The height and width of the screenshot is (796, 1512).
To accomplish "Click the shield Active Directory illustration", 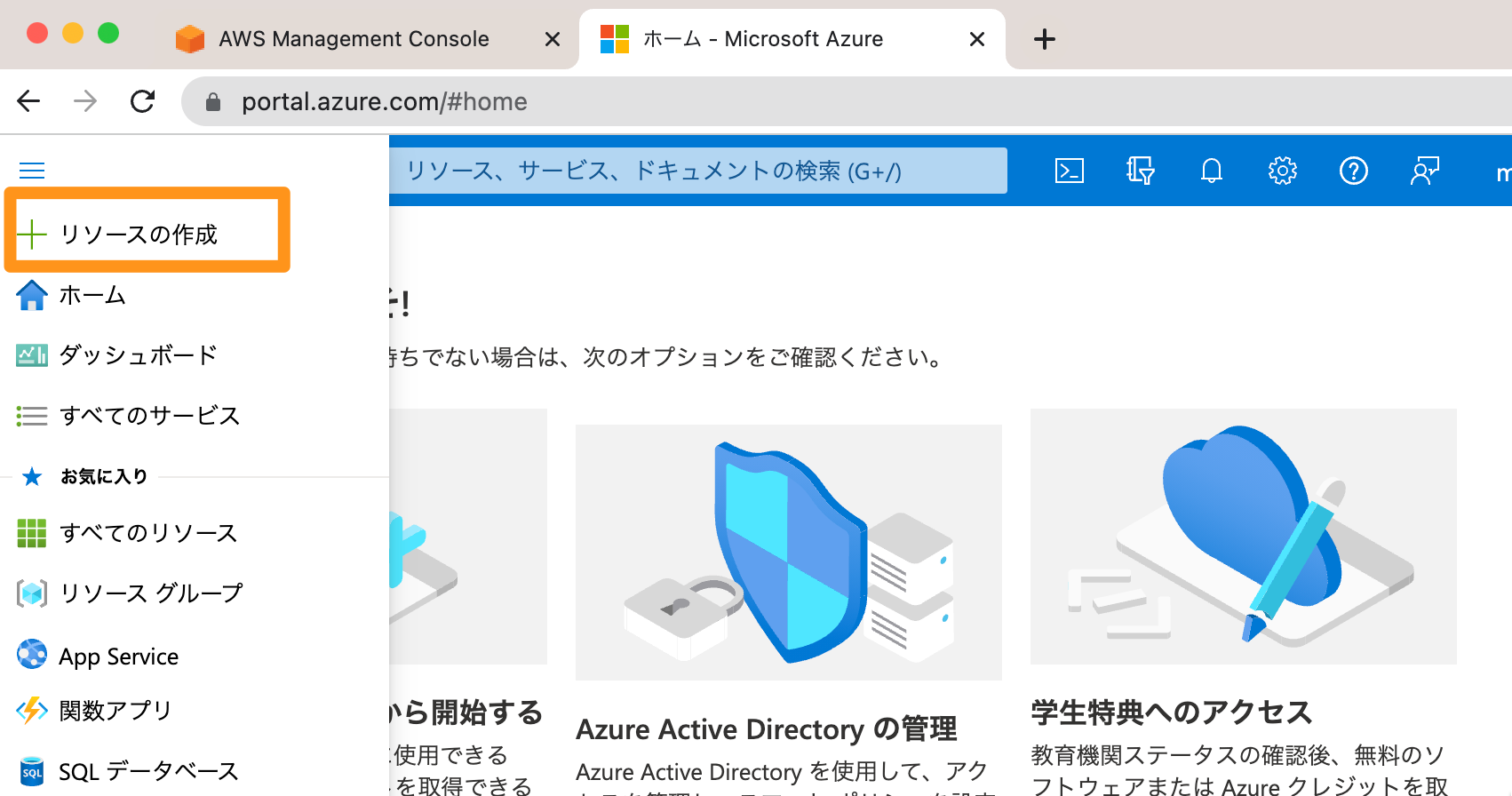I will pyautogui.click(x=789, y=553).
